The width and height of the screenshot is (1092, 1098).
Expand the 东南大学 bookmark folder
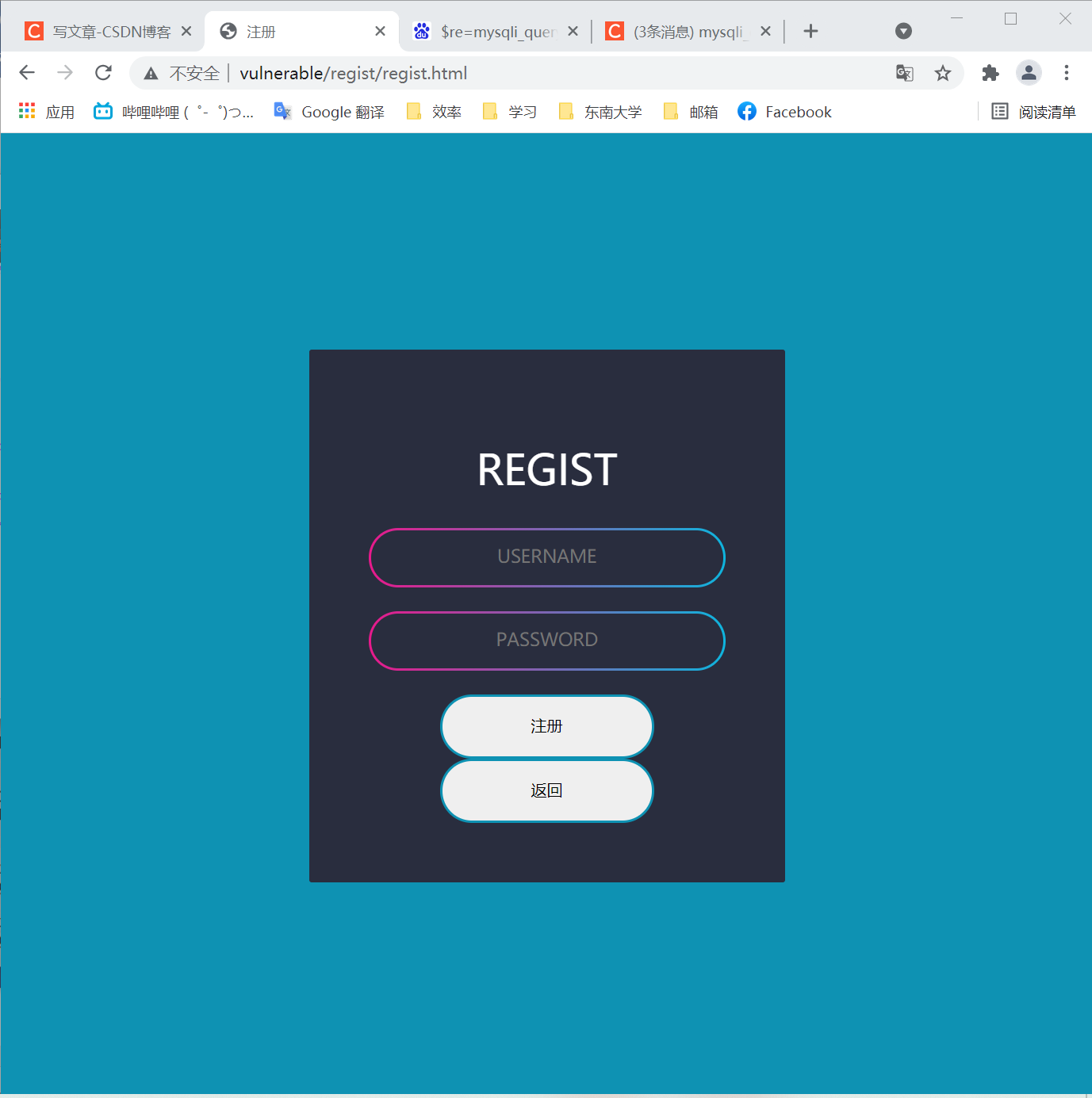pos(600,112)
